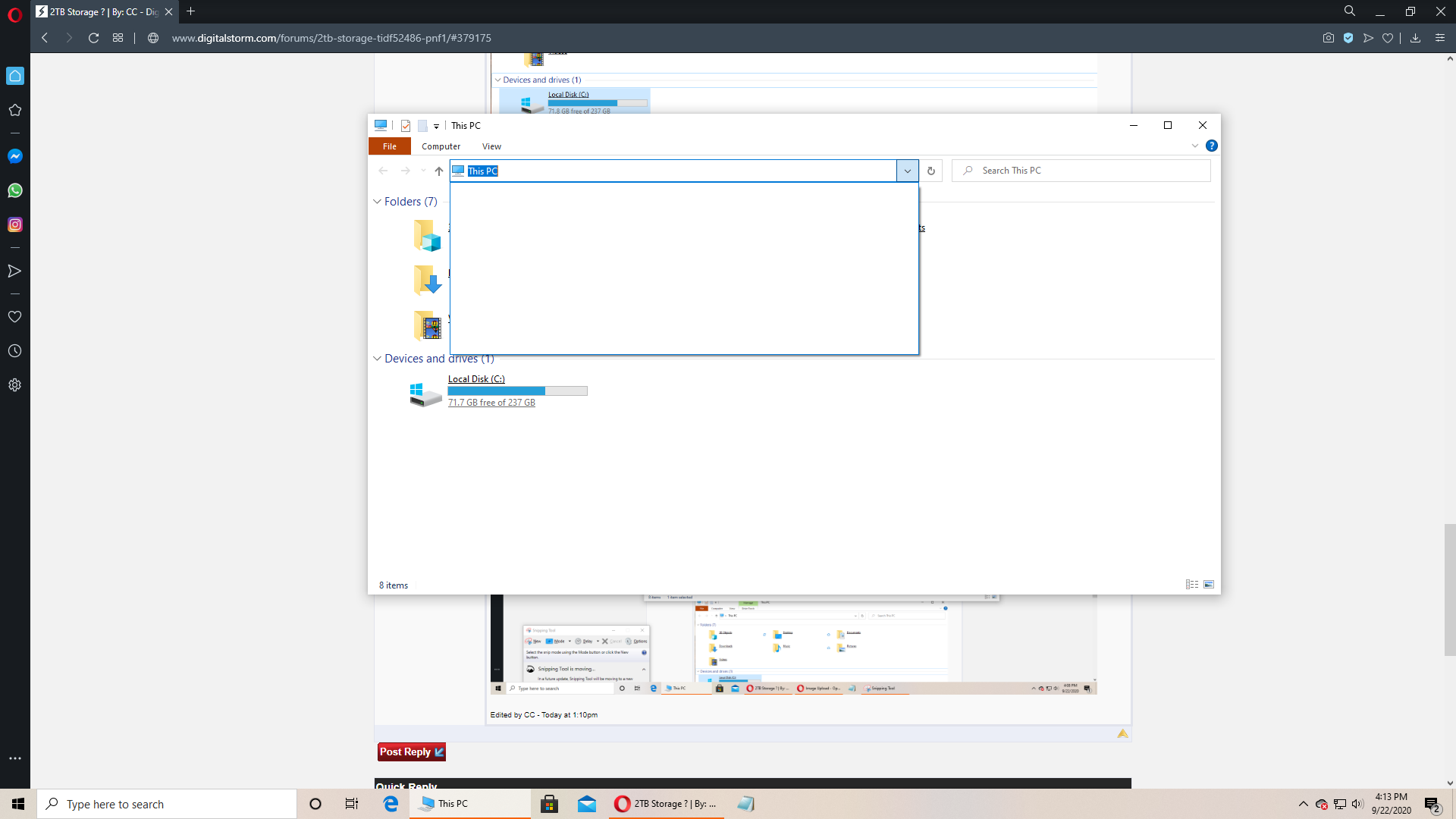Open Local Disk (C:) drive link

coord(476,378)
